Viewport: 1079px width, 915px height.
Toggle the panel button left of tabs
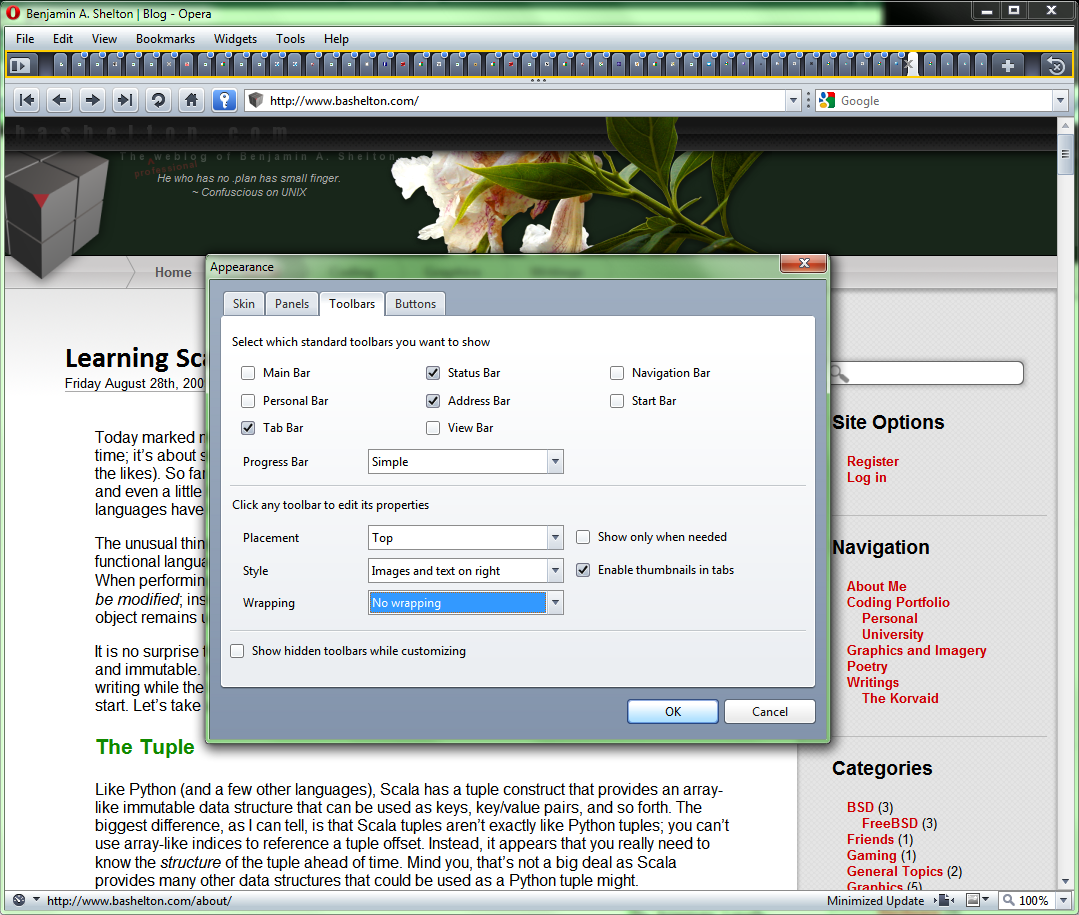pyautogui.click(x=20, y=65)
